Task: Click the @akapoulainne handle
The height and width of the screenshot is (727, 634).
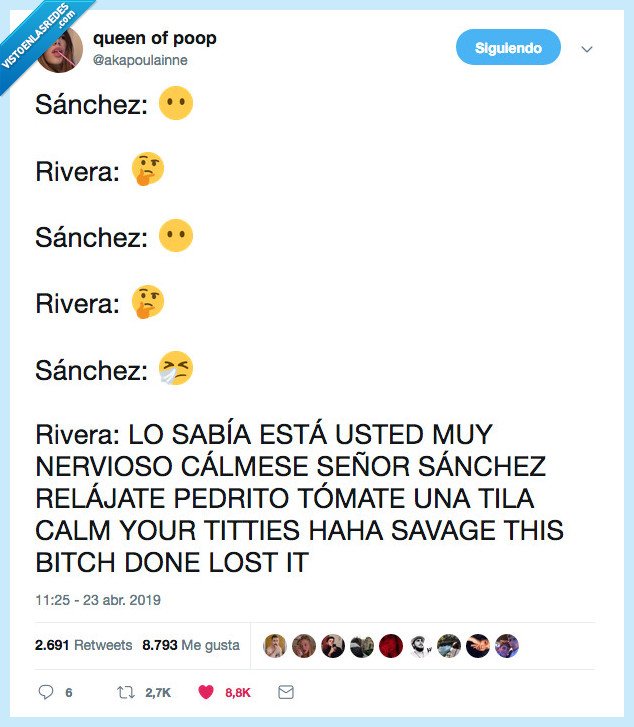Action: point(139,60)
